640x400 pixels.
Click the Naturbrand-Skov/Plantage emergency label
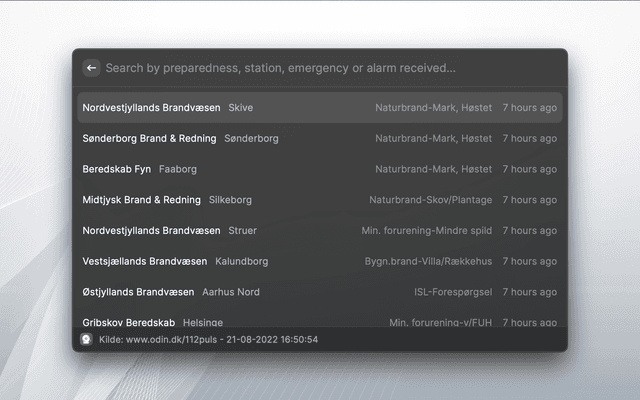pyautogui.click(x=430, y=200)
